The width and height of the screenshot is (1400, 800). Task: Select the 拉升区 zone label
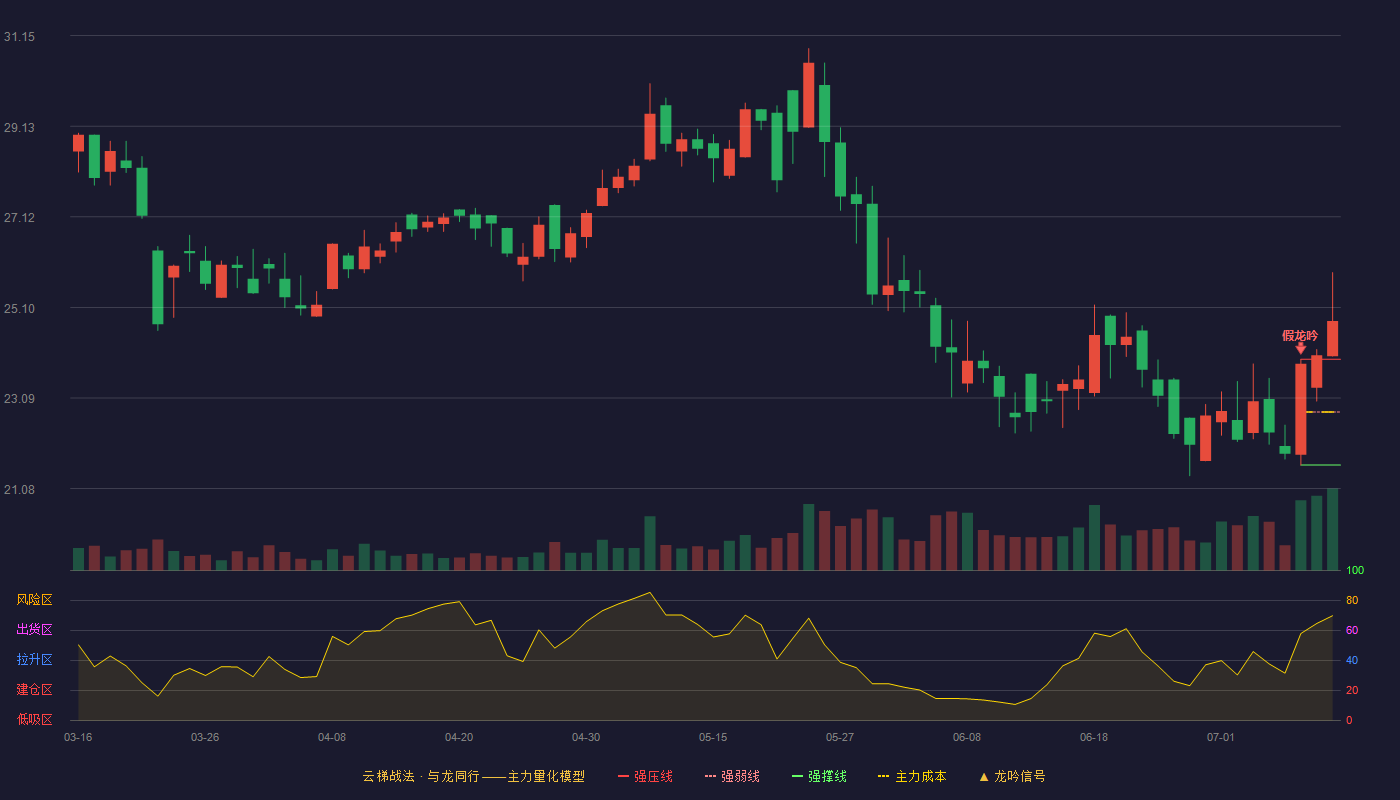[x=34, y=660]
